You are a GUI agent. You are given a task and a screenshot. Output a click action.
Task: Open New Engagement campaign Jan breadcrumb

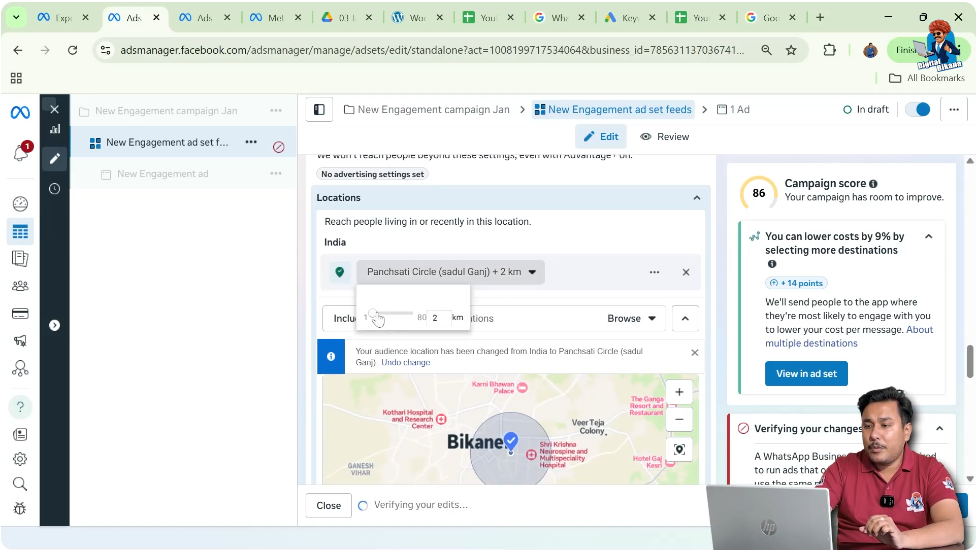click(x=427, y=110)
